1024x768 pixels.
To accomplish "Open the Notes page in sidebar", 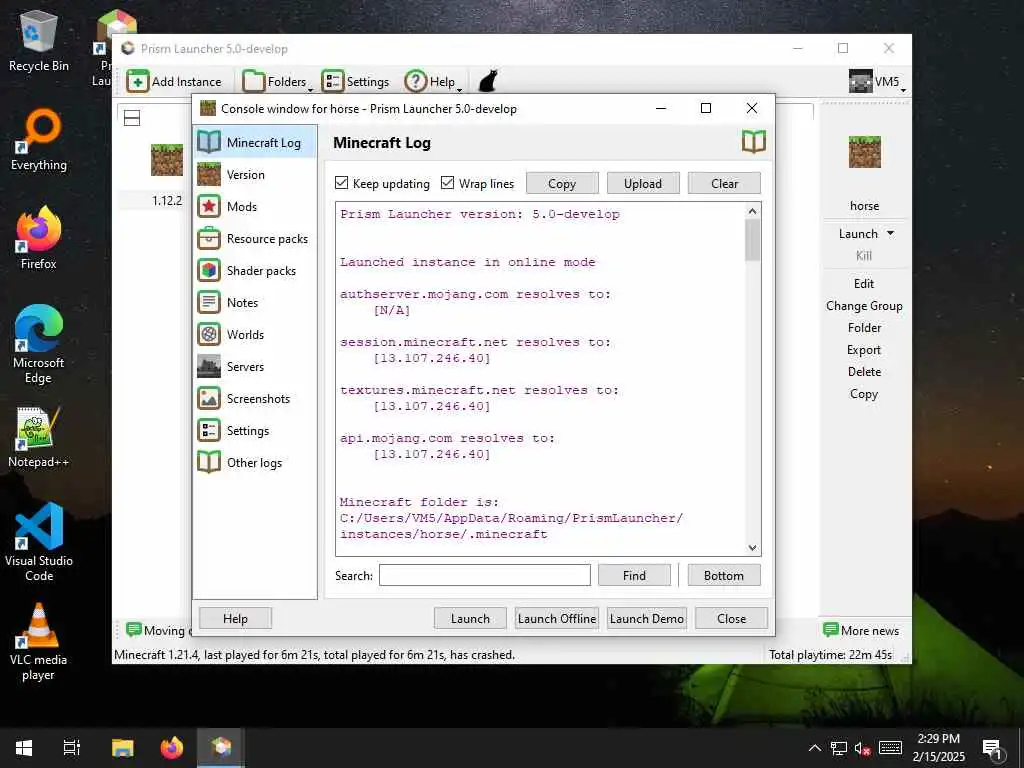I will click(x=255, y=302).
